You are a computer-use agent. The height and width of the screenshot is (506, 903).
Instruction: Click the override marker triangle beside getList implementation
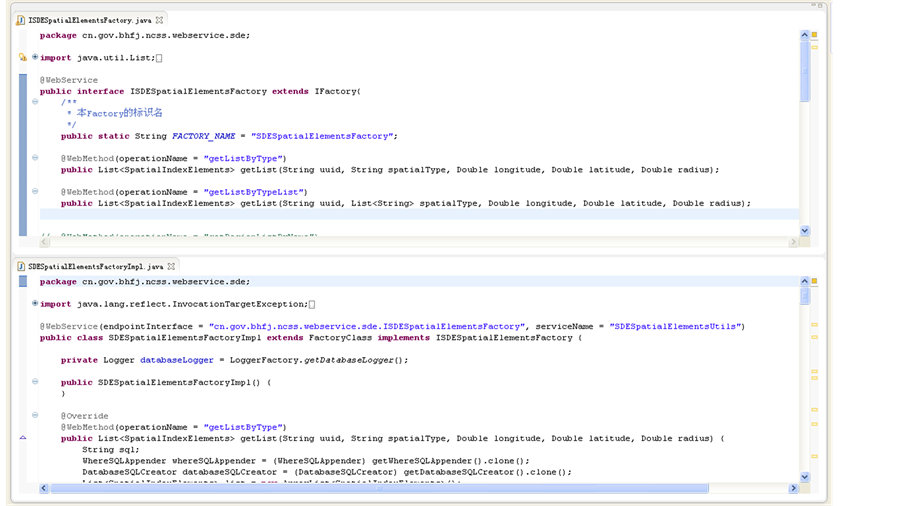click(23, 438)
